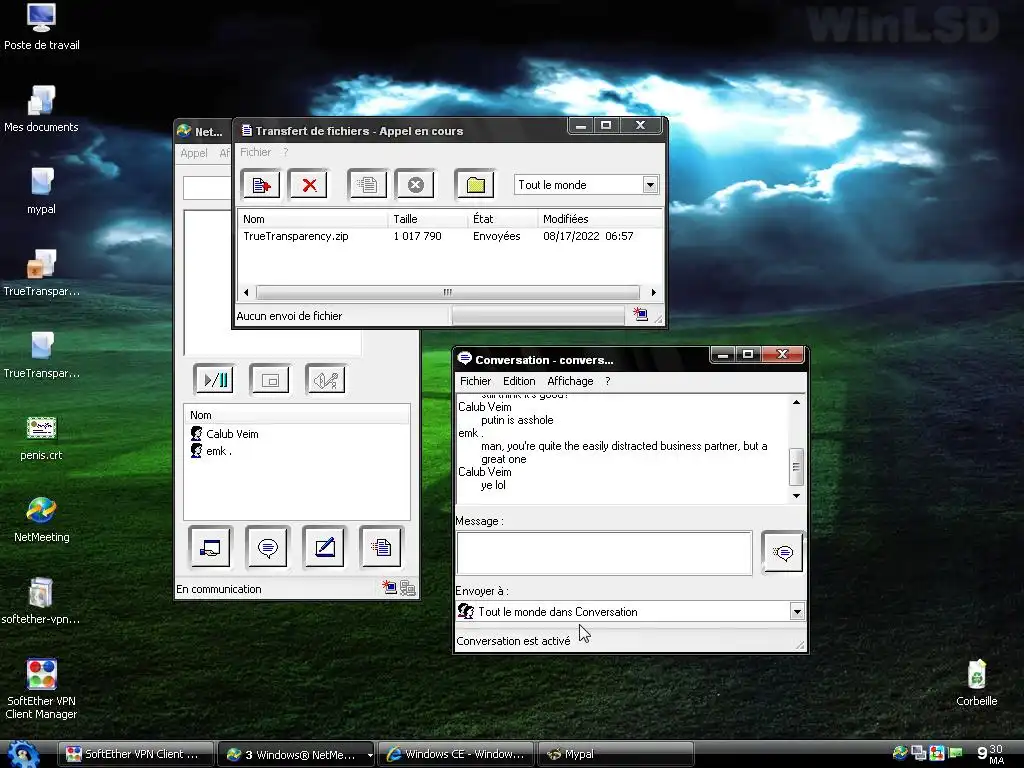Open the Fichier menu in Transfert de fichiers
1024x768 pixels.
[x=255, y=152]
